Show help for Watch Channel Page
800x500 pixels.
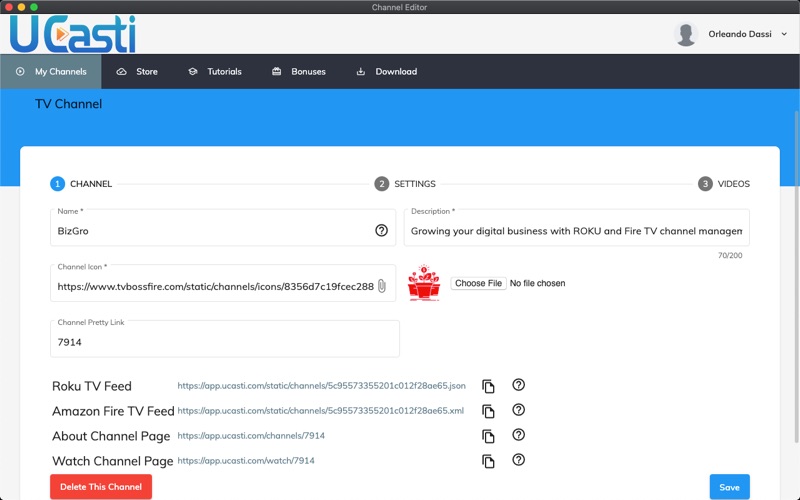click(518, 460)
